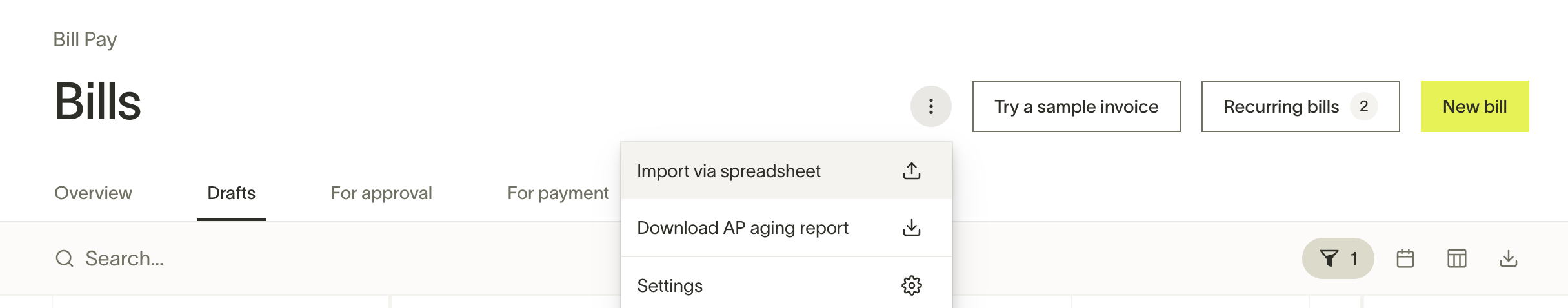The height and width of the screenshot is (308, 1568).
Task: Click the Try a sample invoice button
Action: [1076, 106]
